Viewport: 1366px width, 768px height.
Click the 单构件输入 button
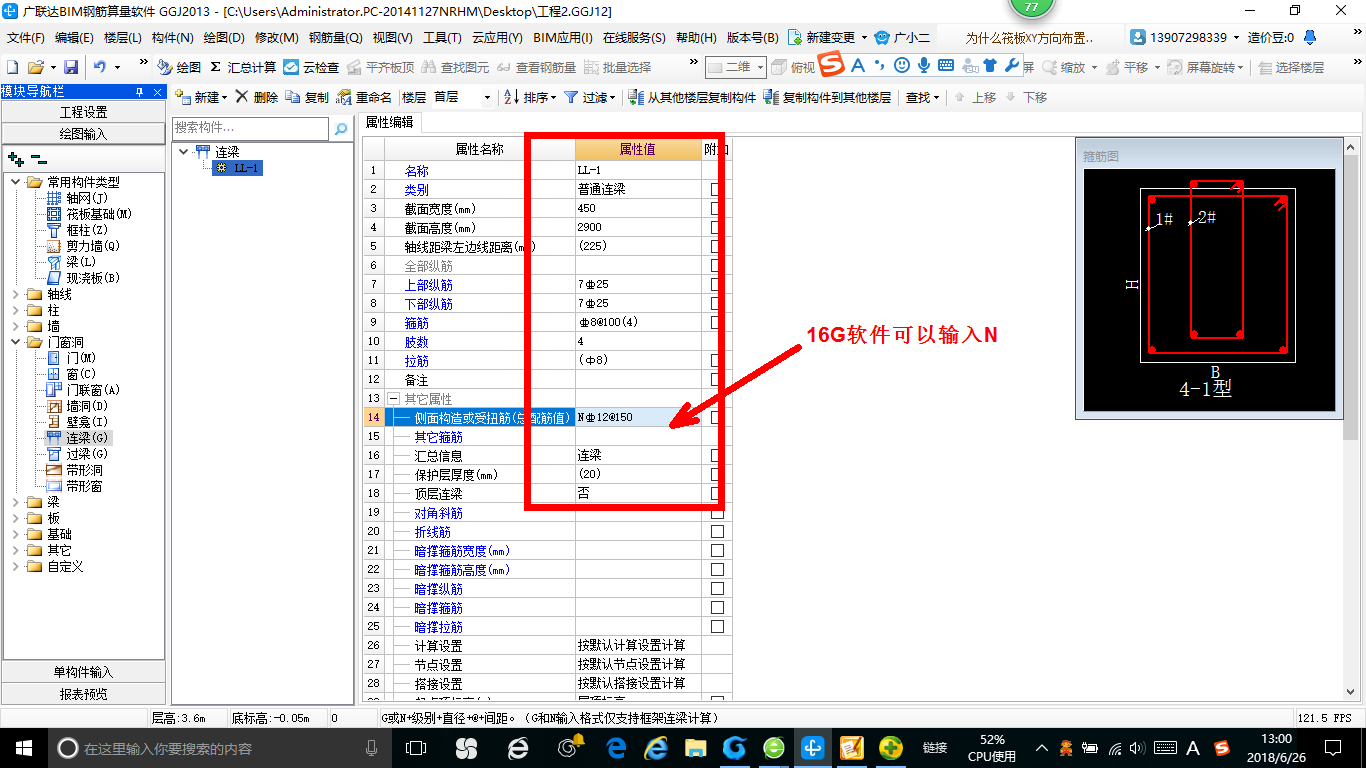pos(83,672)
